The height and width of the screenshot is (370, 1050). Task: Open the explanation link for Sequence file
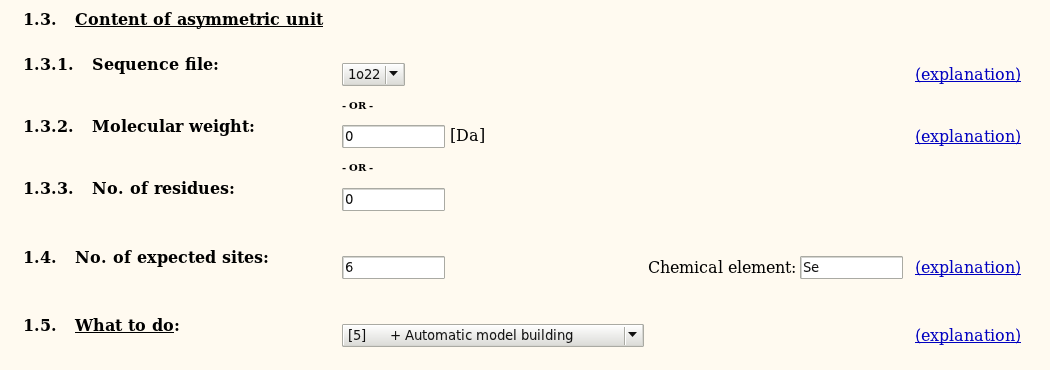968,74
